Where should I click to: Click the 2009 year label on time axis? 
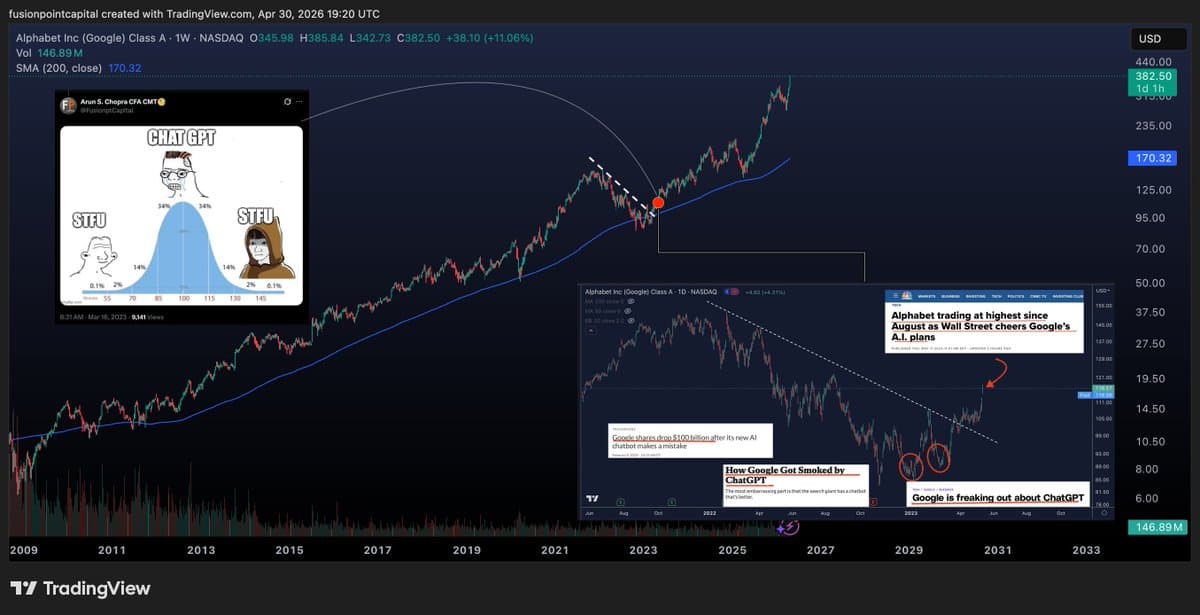pyautogui.click(x=23, y=550)
